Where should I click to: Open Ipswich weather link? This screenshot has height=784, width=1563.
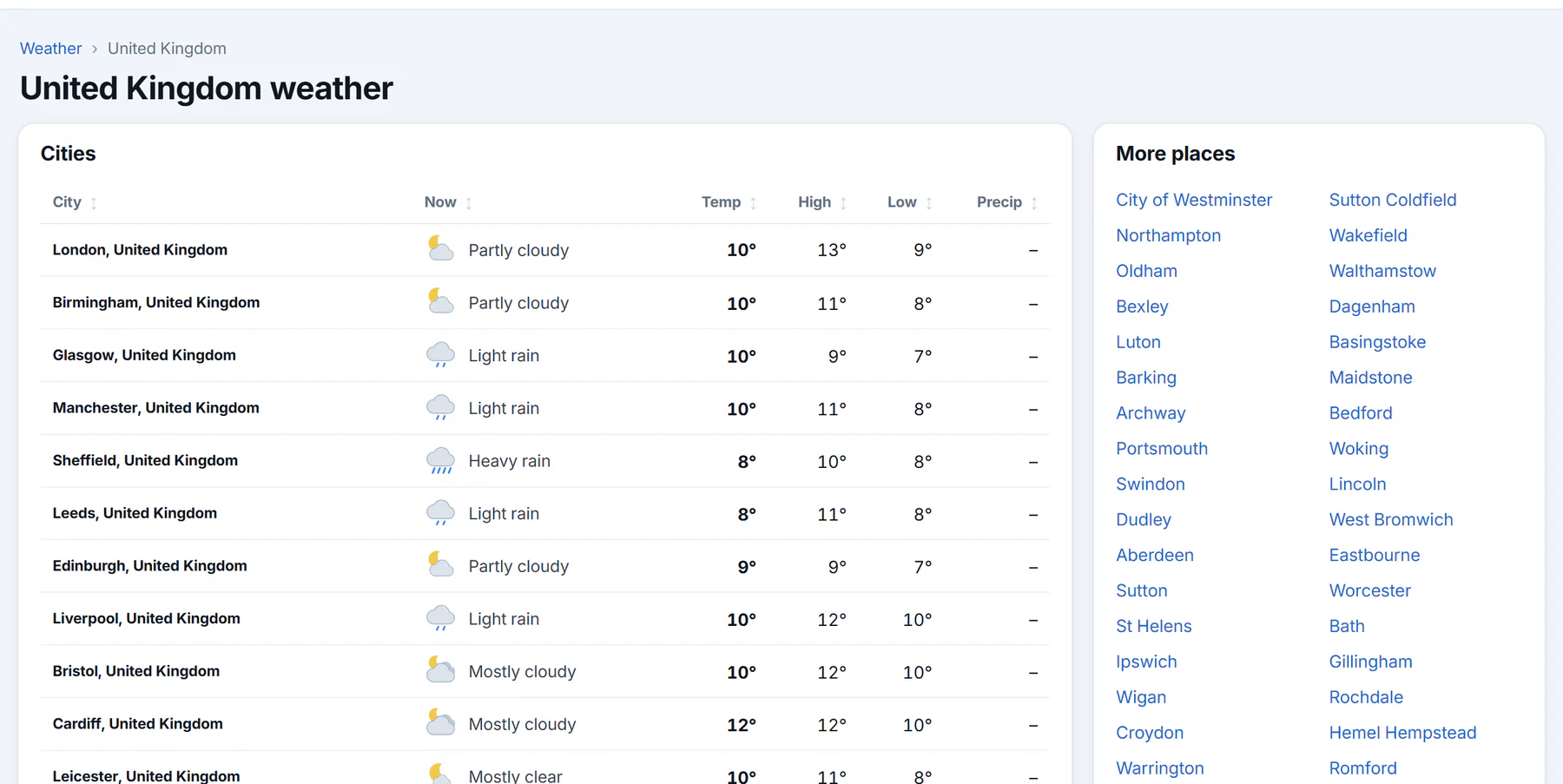(x=1146, y=662)
